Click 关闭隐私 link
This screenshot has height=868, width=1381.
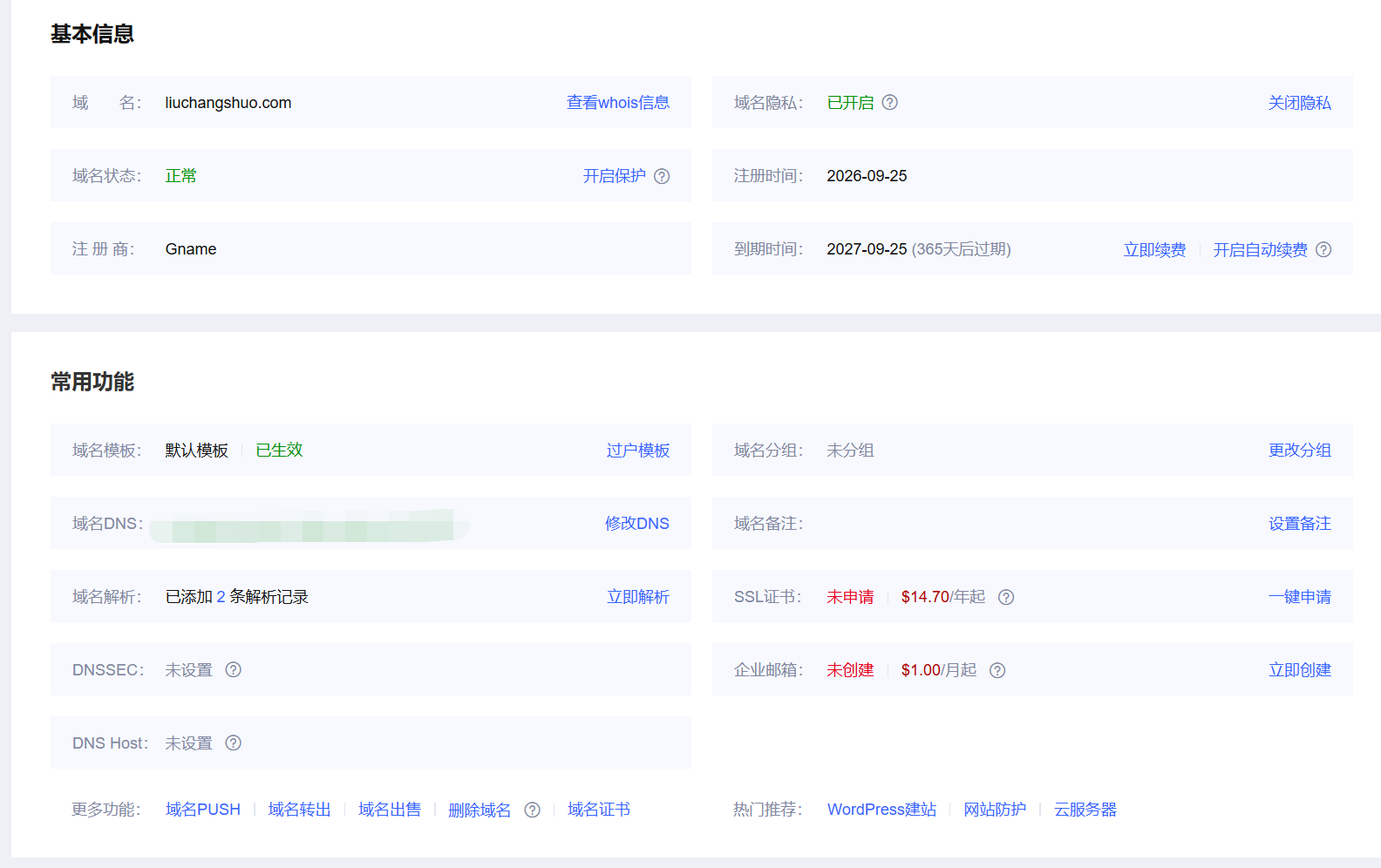[1299, 102]
